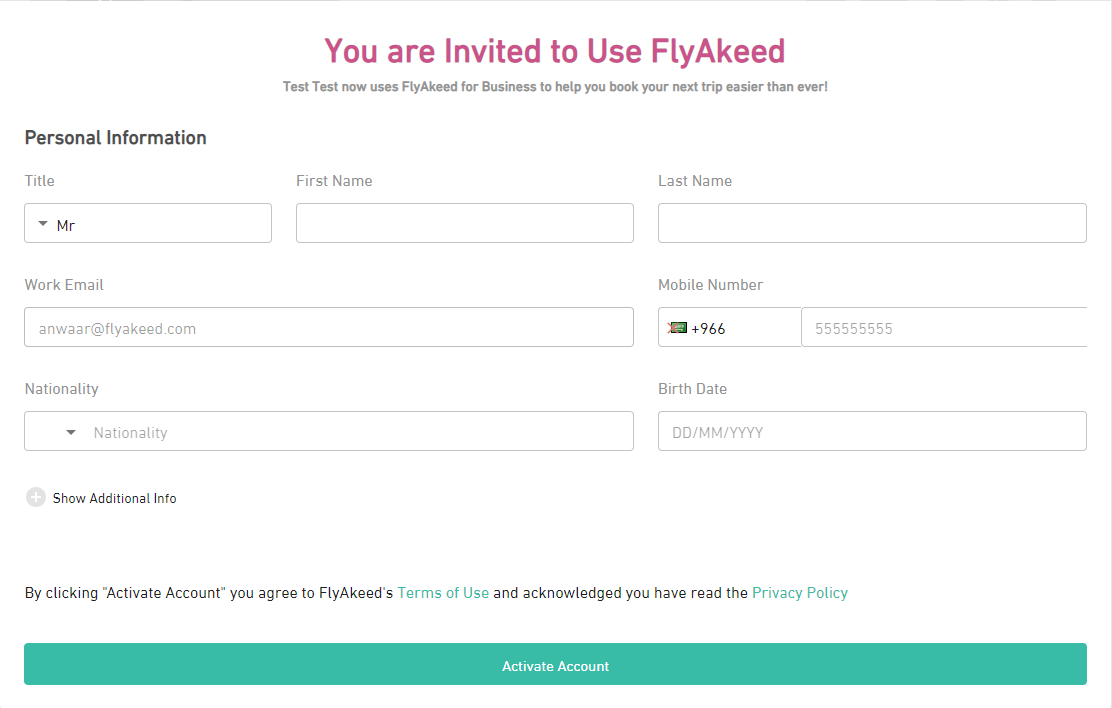1112x708 pixels.
Task: Click the Nationality placeholder text
Action: point(130,433)
